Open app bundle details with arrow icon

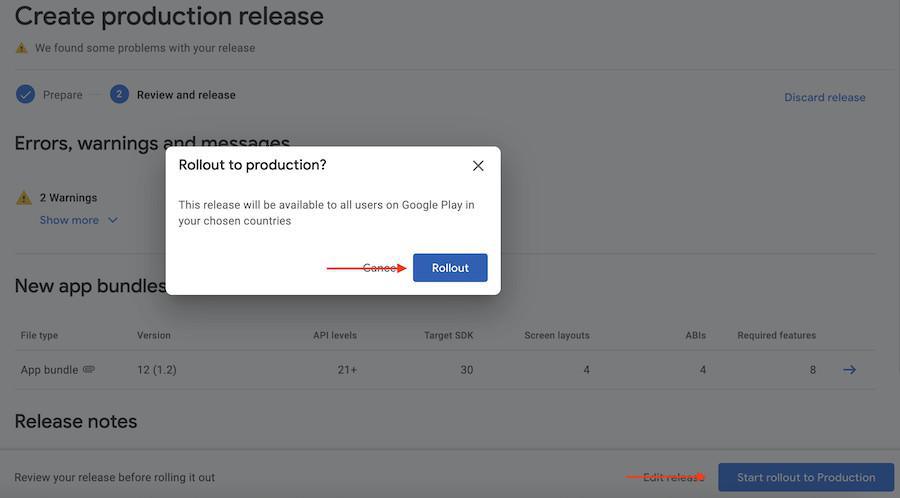(849, 370)
